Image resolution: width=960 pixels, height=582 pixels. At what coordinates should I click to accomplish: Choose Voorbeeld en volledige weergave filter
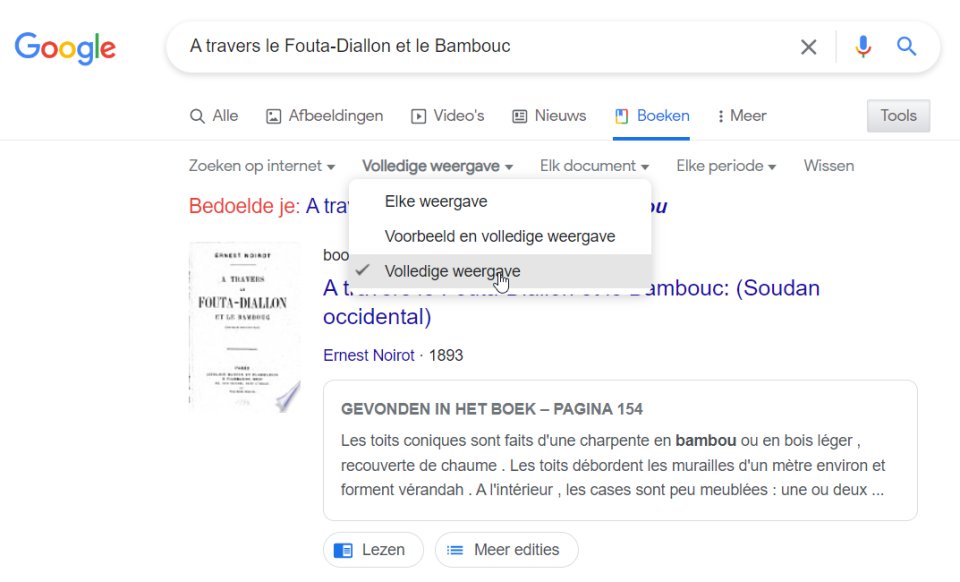click(x=500, y=236)
